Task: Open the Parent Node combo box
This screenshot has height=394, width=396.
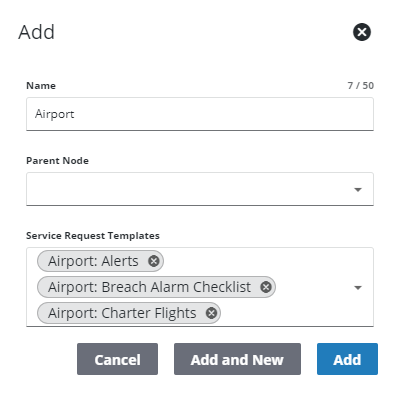Action: 200,189
